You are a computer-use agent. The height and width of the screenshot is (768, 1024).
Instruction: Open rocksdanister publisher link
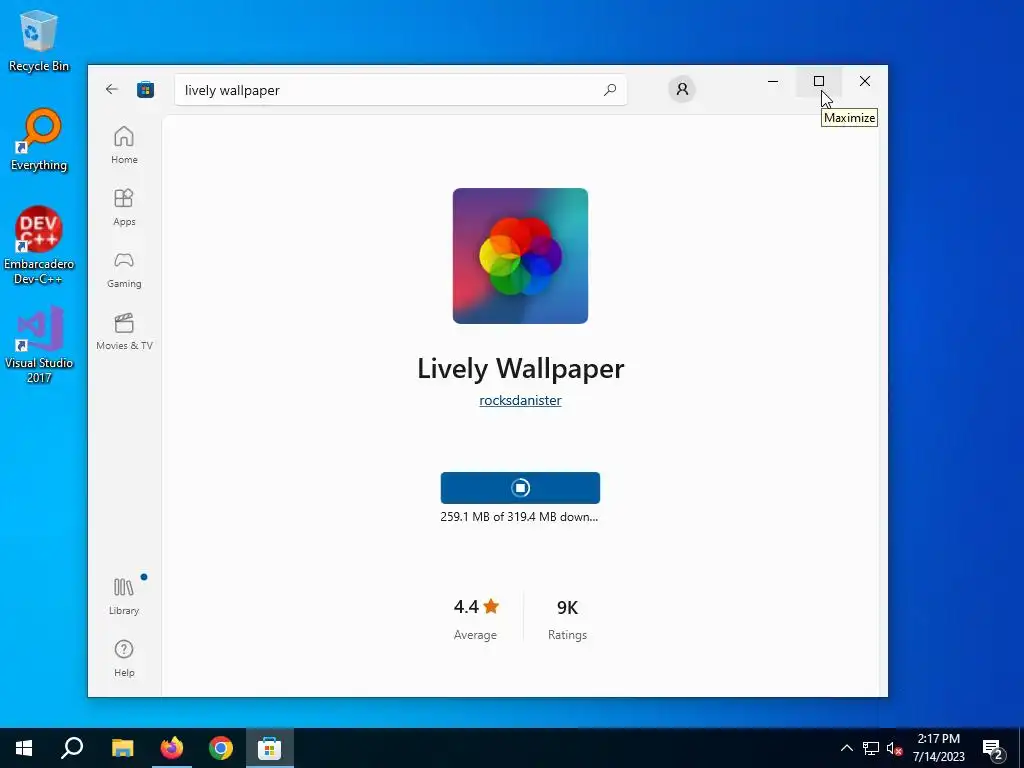[520, 400]
